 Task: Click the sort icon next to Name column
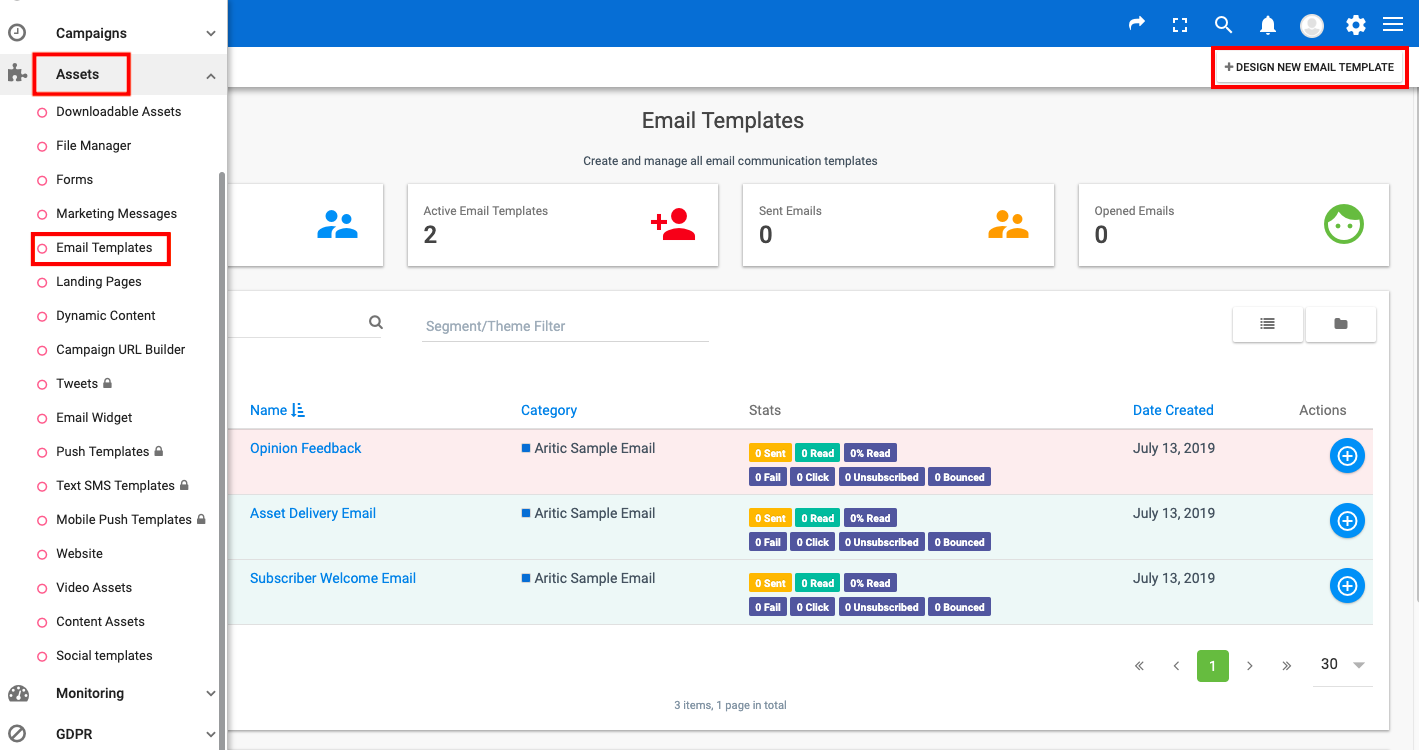tap(298, 410)
